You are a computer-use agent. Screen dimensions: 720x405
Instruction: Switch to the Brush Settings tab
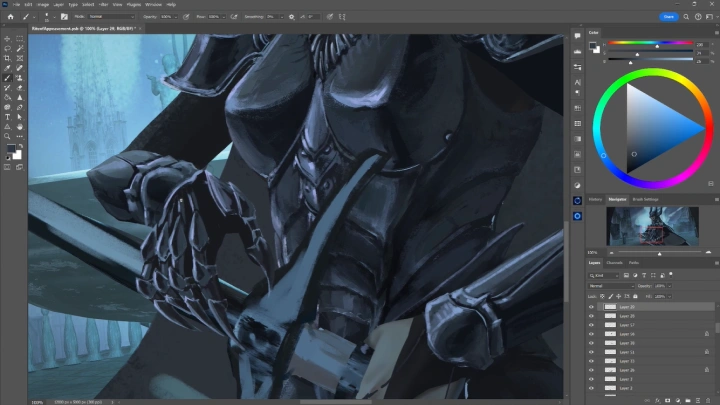pos(645,199)
